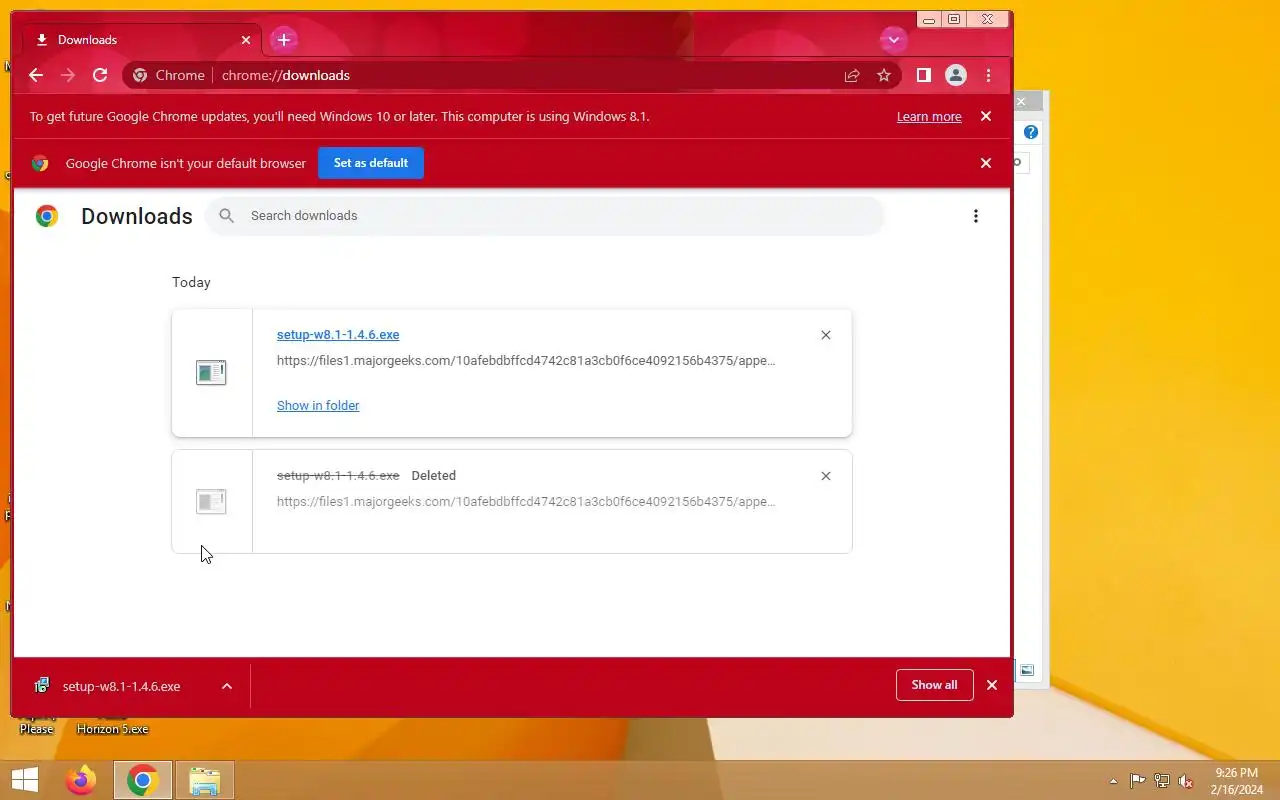Focus the Search downloads field
Screen dimensions: 1280x800
coord(545,216)
